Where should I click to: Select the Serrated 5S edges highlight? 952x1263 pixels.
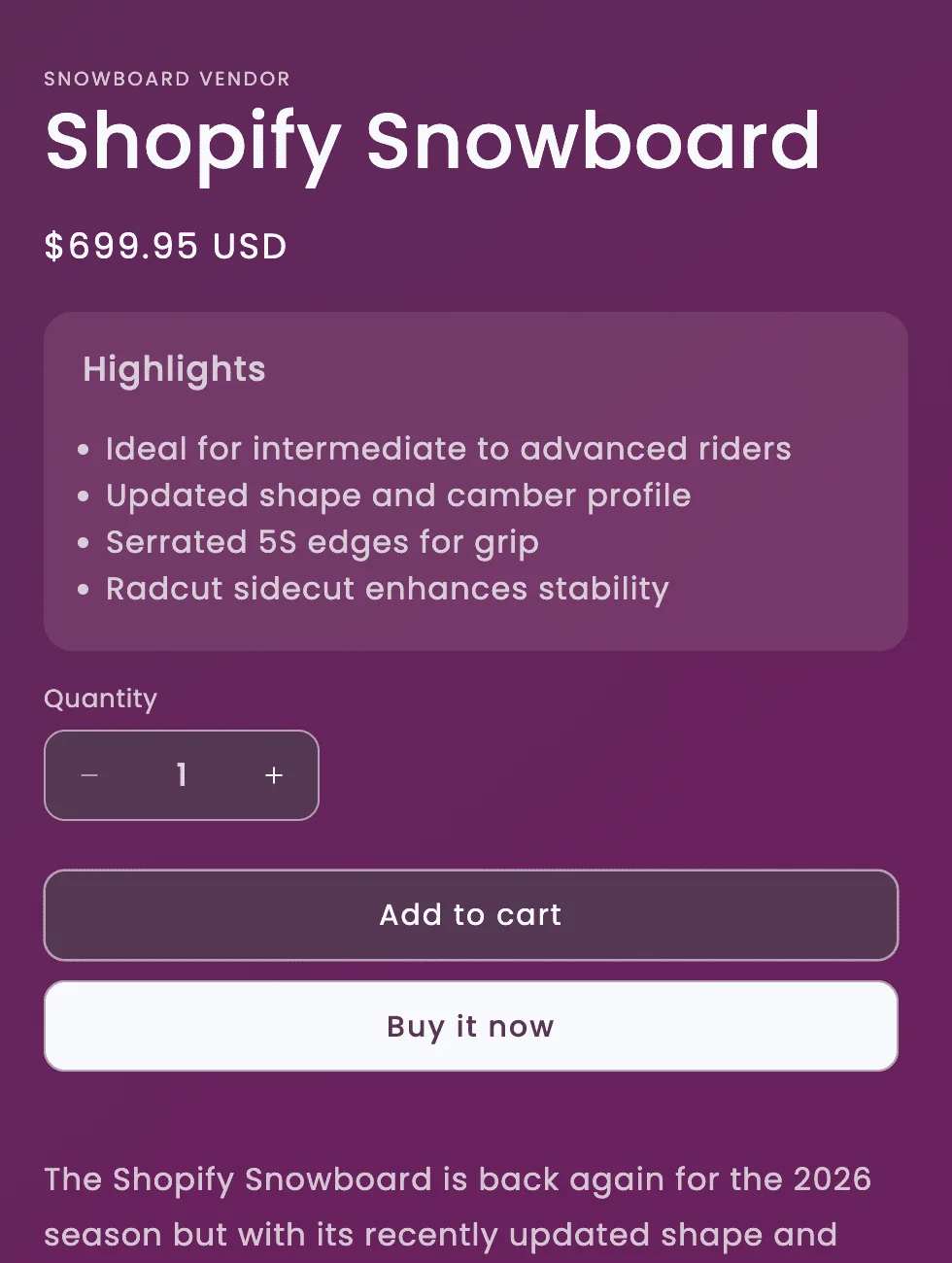pyautogui.click(x=322, y=542)
